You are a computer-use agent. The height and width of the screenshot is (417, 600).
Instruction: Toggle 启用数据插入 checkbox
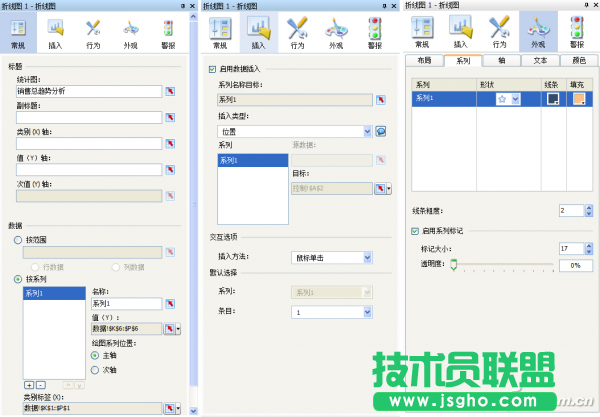[x=212, y=69]
